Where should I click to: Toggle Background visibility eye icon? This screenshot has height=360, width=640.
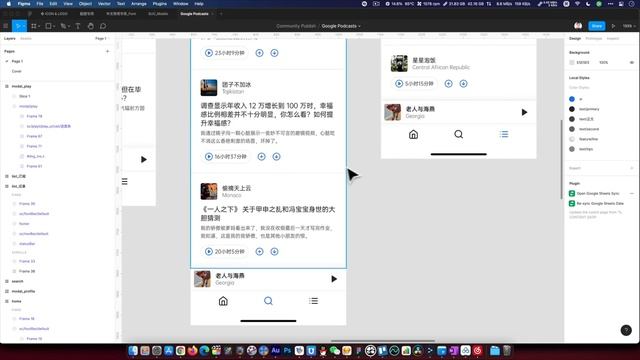632,62
